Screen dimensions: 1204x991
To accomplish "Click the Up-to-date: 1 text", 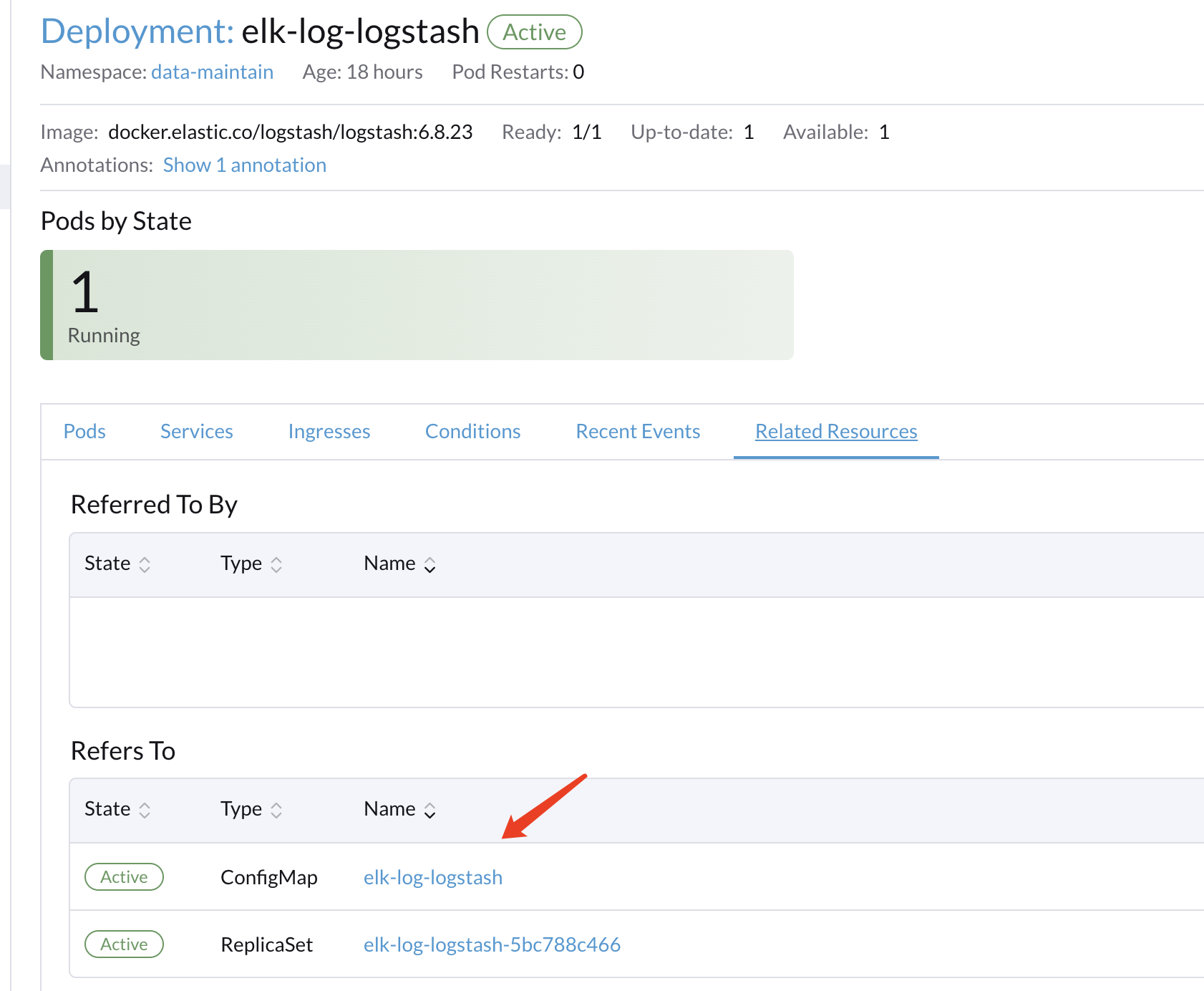I will point(692,132).
